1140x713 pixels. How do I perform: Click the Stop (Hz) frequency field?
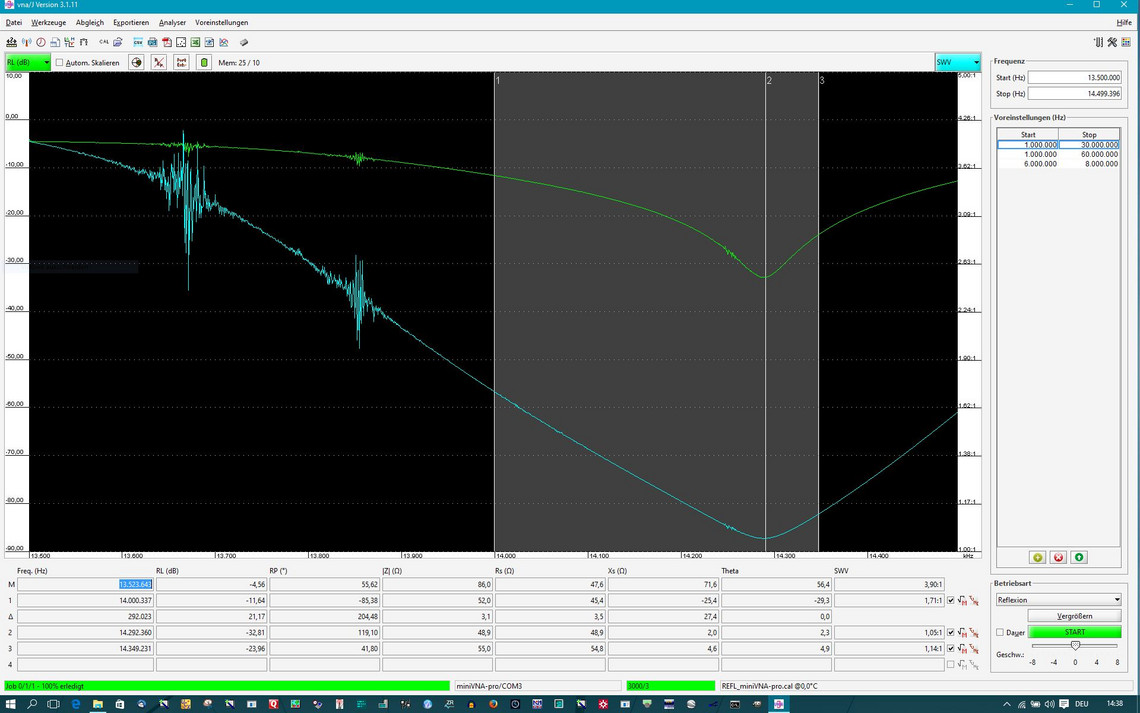click(x=1075, y=94)
